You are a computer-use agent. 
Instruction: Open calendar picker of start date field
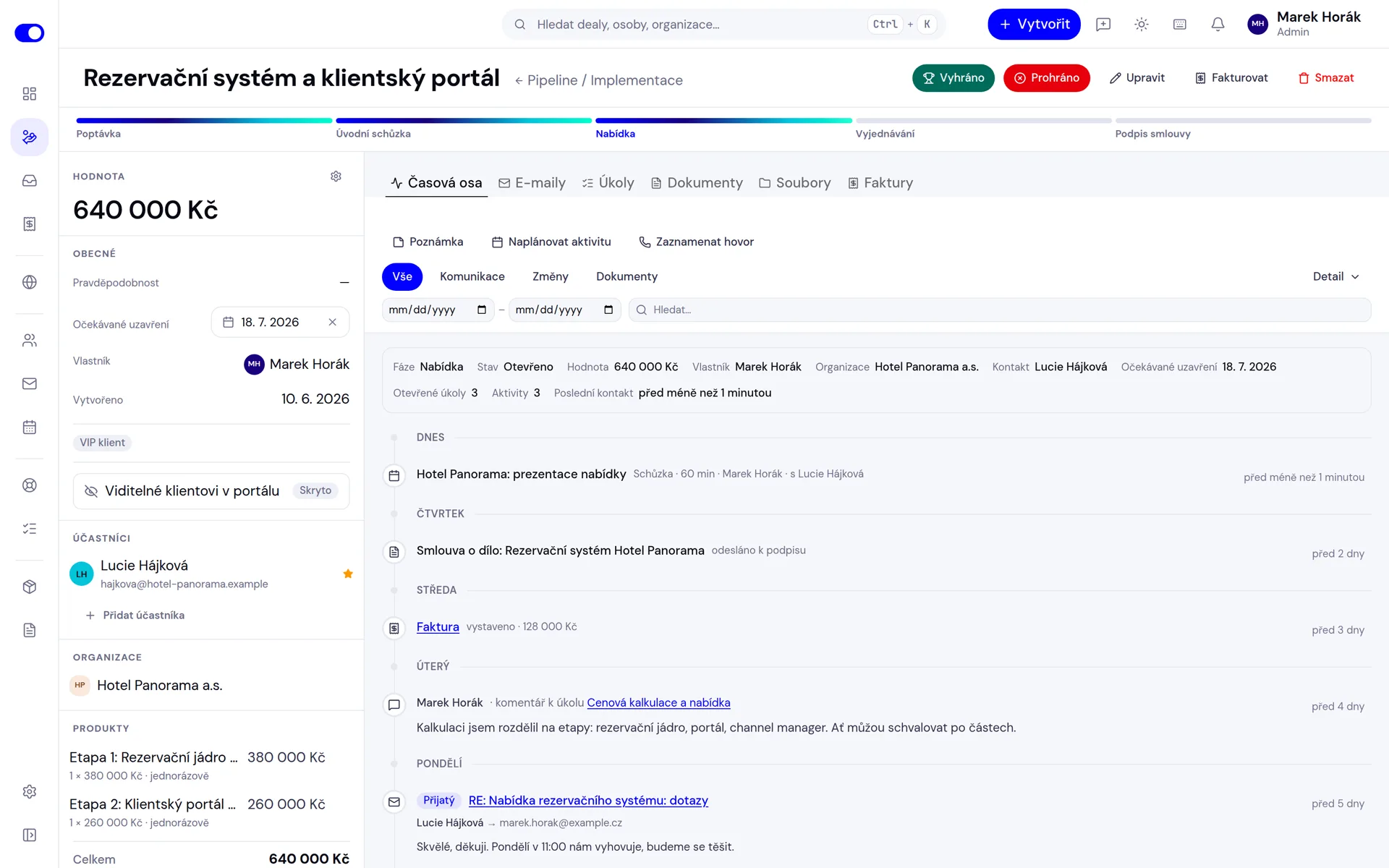pos(482,310)
